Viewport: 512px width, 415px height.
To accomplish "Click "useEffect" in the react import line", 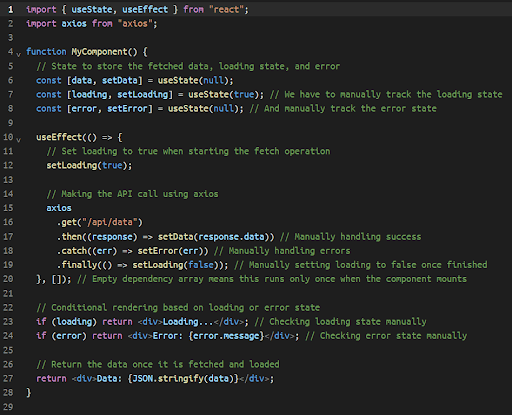I will pos(145,9).
